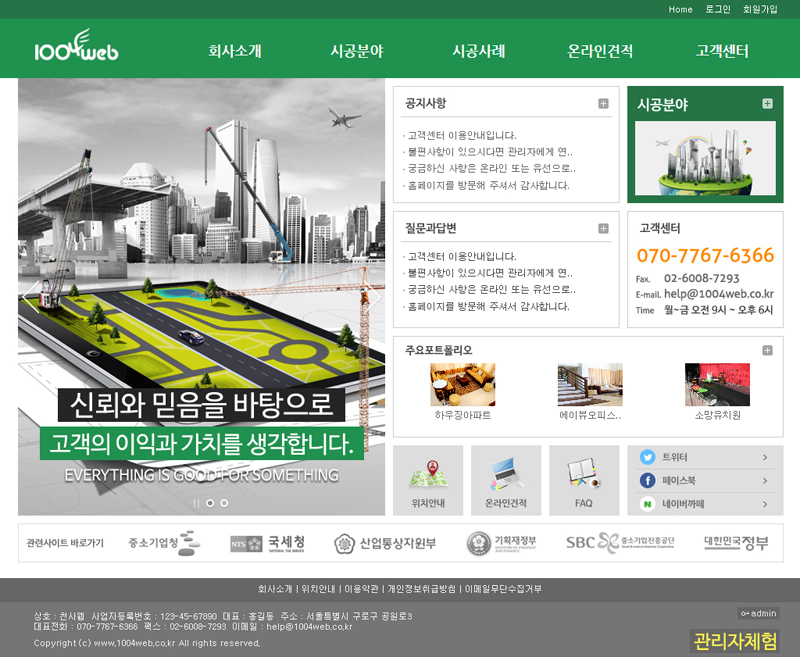Image resolution: width=800 pixels, height=657 pixels.
Task: Open the FAQ book icon
Action: click(583, 473)
